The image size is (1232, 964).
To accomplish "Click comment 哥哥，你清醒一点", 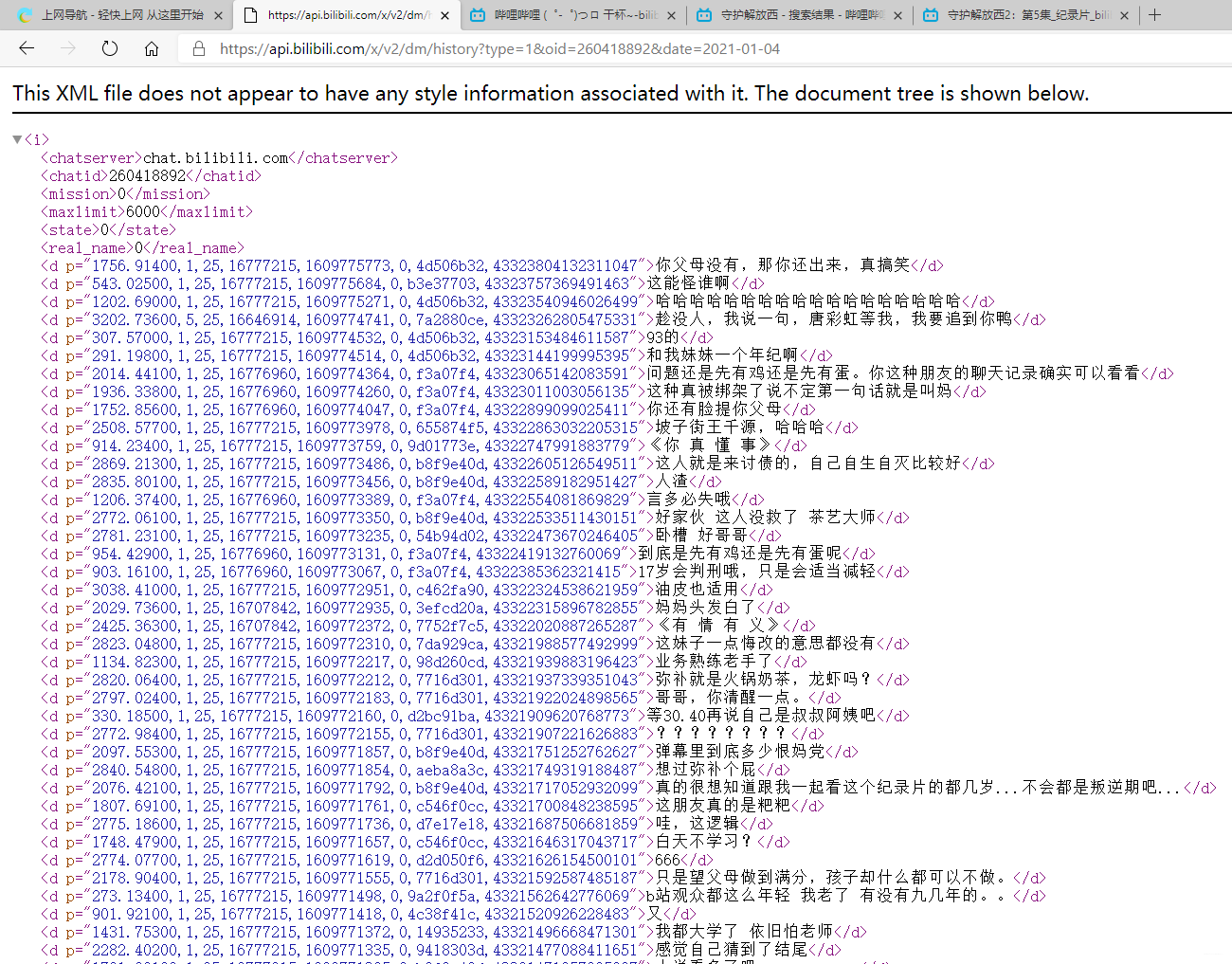I will pos(441,699).
